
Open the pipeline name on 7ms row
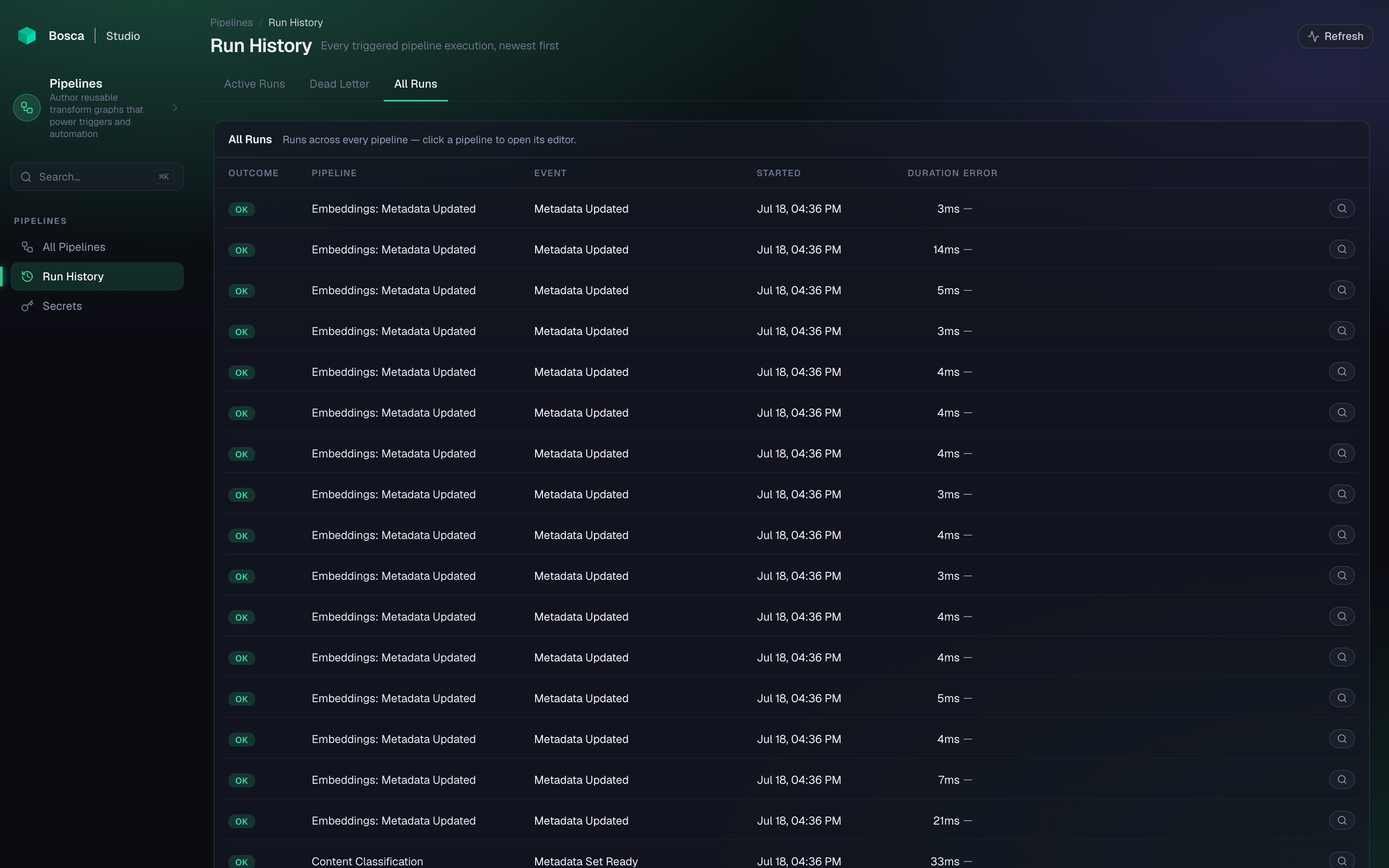(394, 780)
